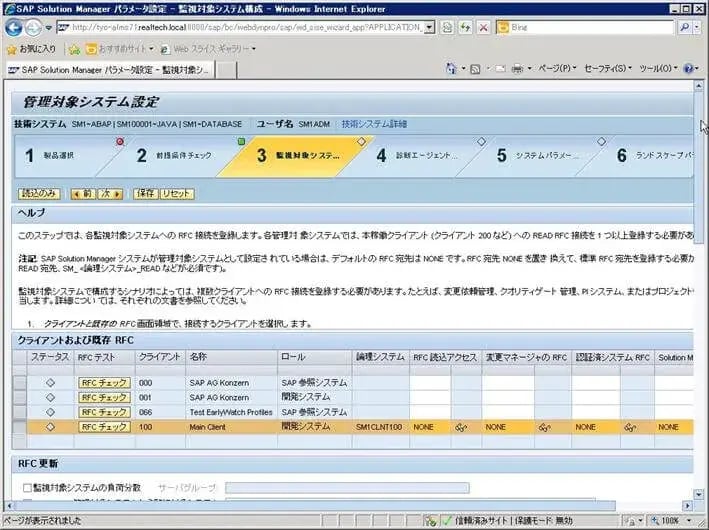Click the home icon in command bar
Viewport: 709px width, 530px height.
pos(451,69)
